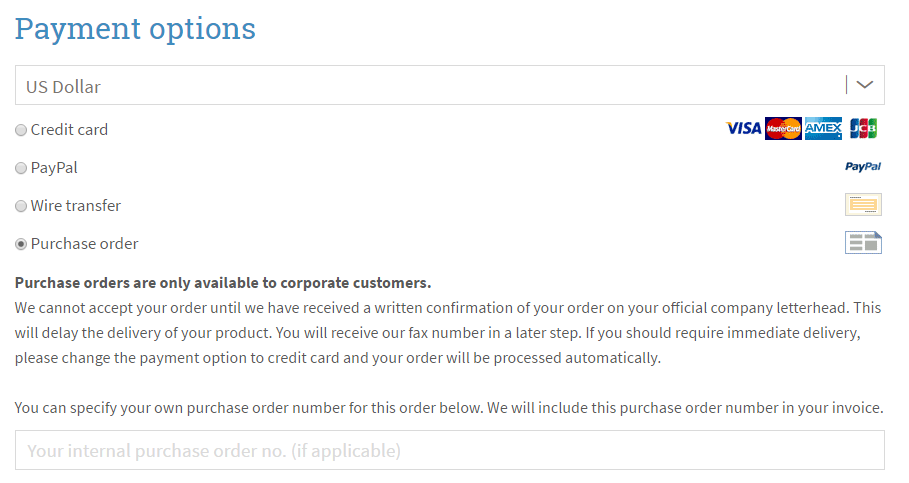
Task: Select the Credit card radio button
Action: click(21, 130)
